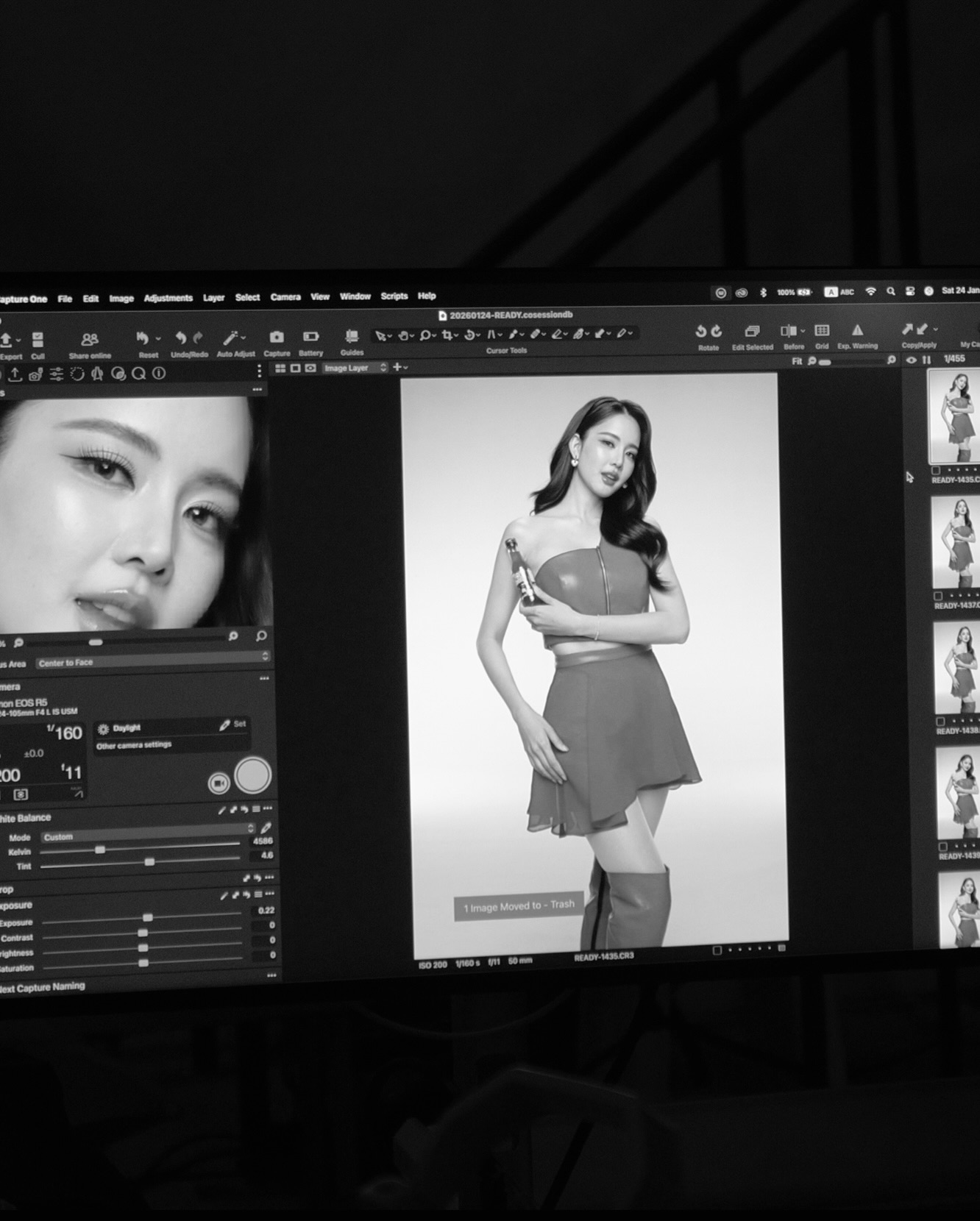Toggle the eye visibility icon above browser

coord(912,360)
